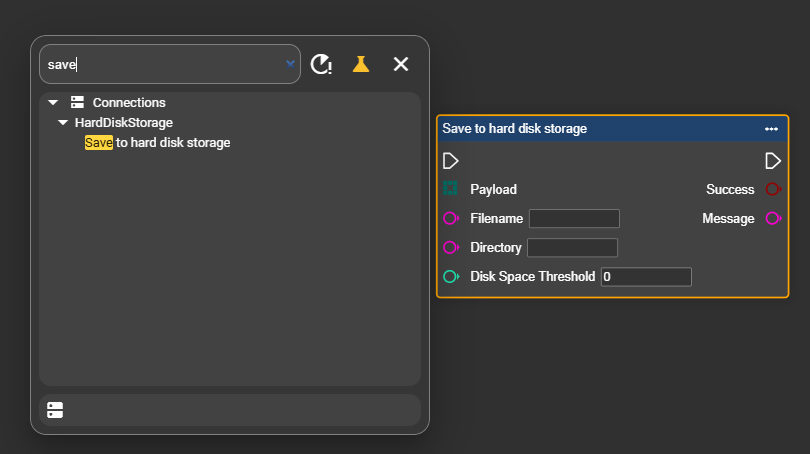Click the Directory text field

coord(572,248)
